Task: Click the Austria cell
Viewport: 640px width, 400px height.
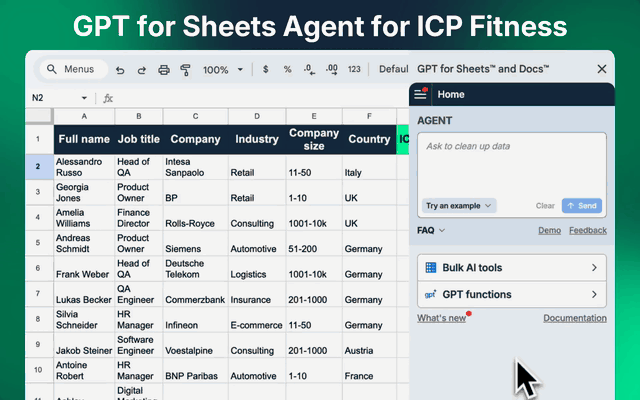Action: tap(369, 345)
